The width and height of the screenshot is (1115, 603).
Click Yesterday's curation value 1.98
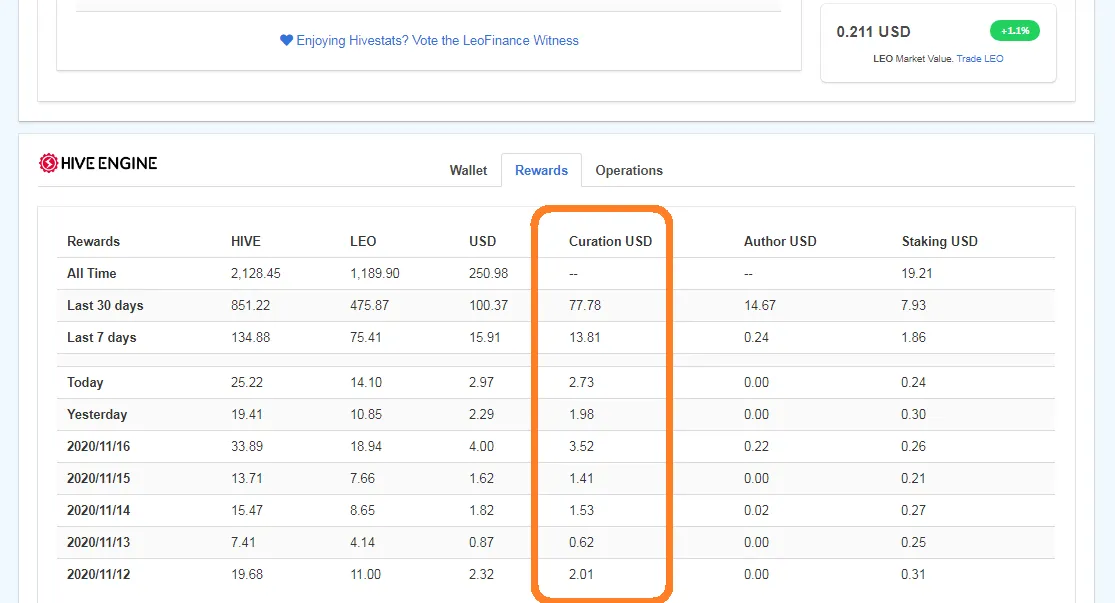581,415
